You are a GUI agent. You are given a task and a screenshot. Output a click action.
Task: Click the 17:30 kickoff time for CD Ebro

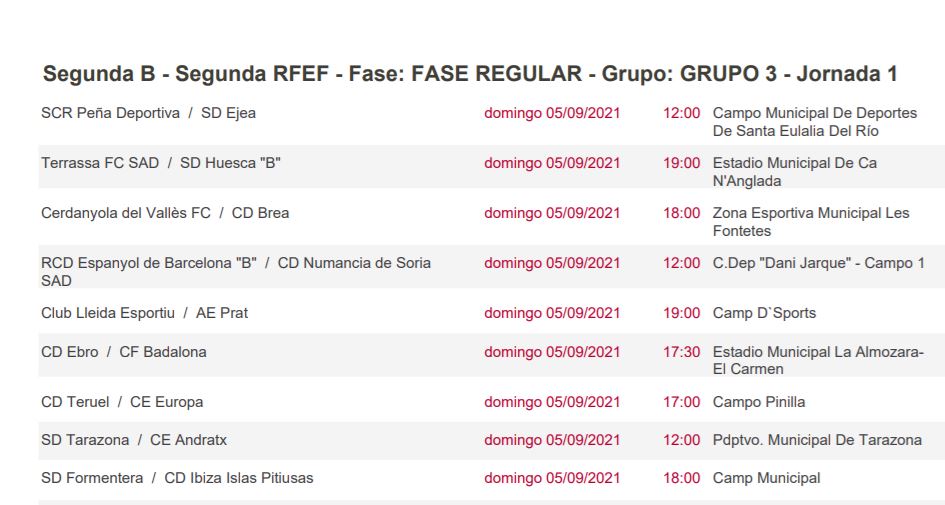(x=681, y=352)
